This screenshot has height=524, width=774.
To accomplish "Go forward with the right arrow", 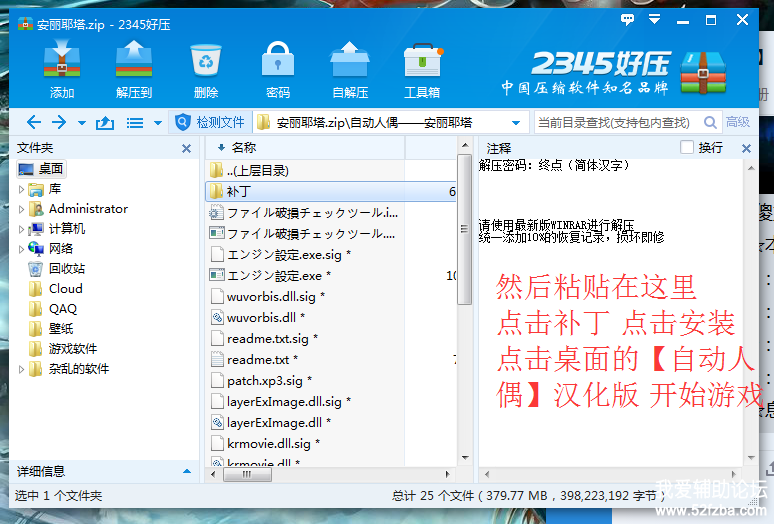I will pyautogui.click(x=59, y=122).
